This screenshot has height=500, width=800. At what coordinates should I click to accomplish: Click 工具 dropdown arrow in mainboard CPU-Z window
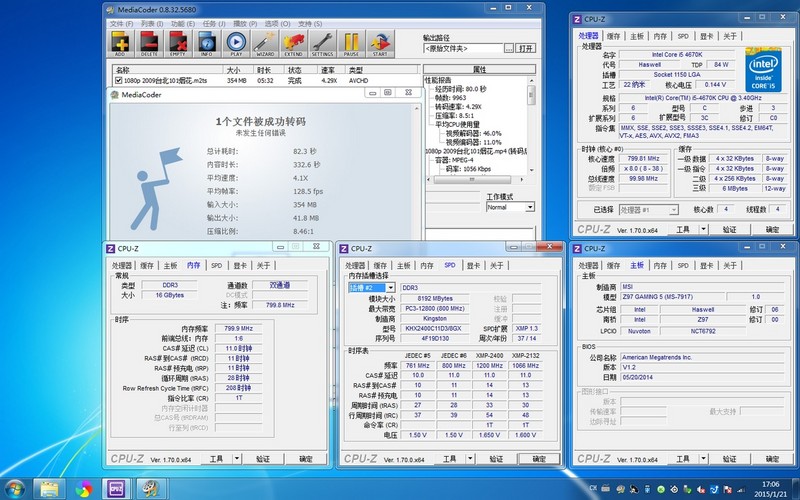click(x=703, y=459)
